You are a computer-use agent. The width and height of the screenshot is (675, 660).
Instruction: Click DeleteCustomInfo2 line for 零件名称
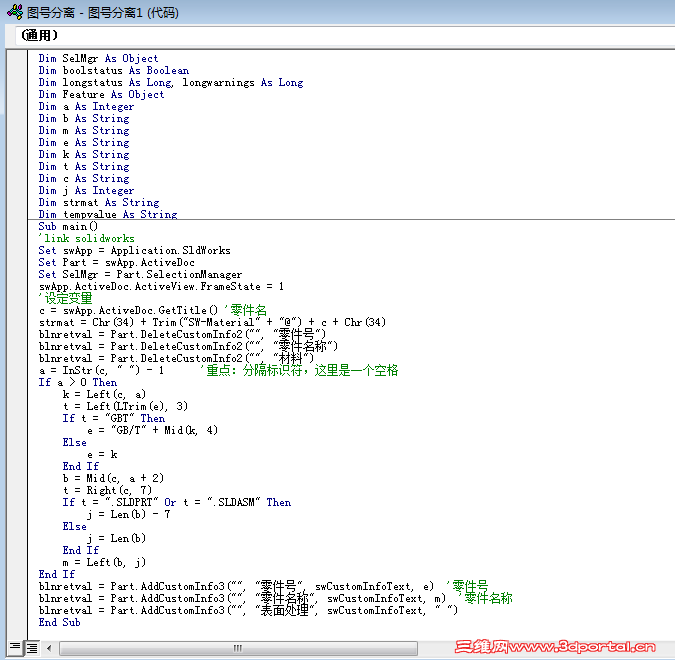(x=188, y=346)
